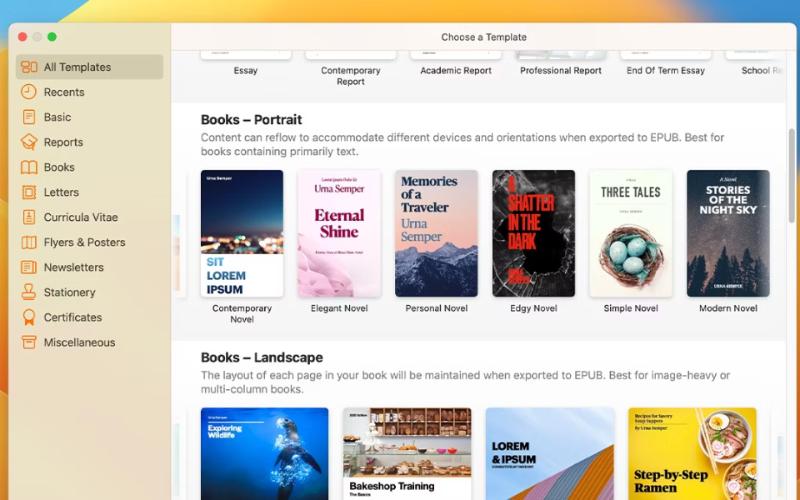Screen dimensions: 800x500
Task: Click the Books open-book icon
Action: point(29,167)
